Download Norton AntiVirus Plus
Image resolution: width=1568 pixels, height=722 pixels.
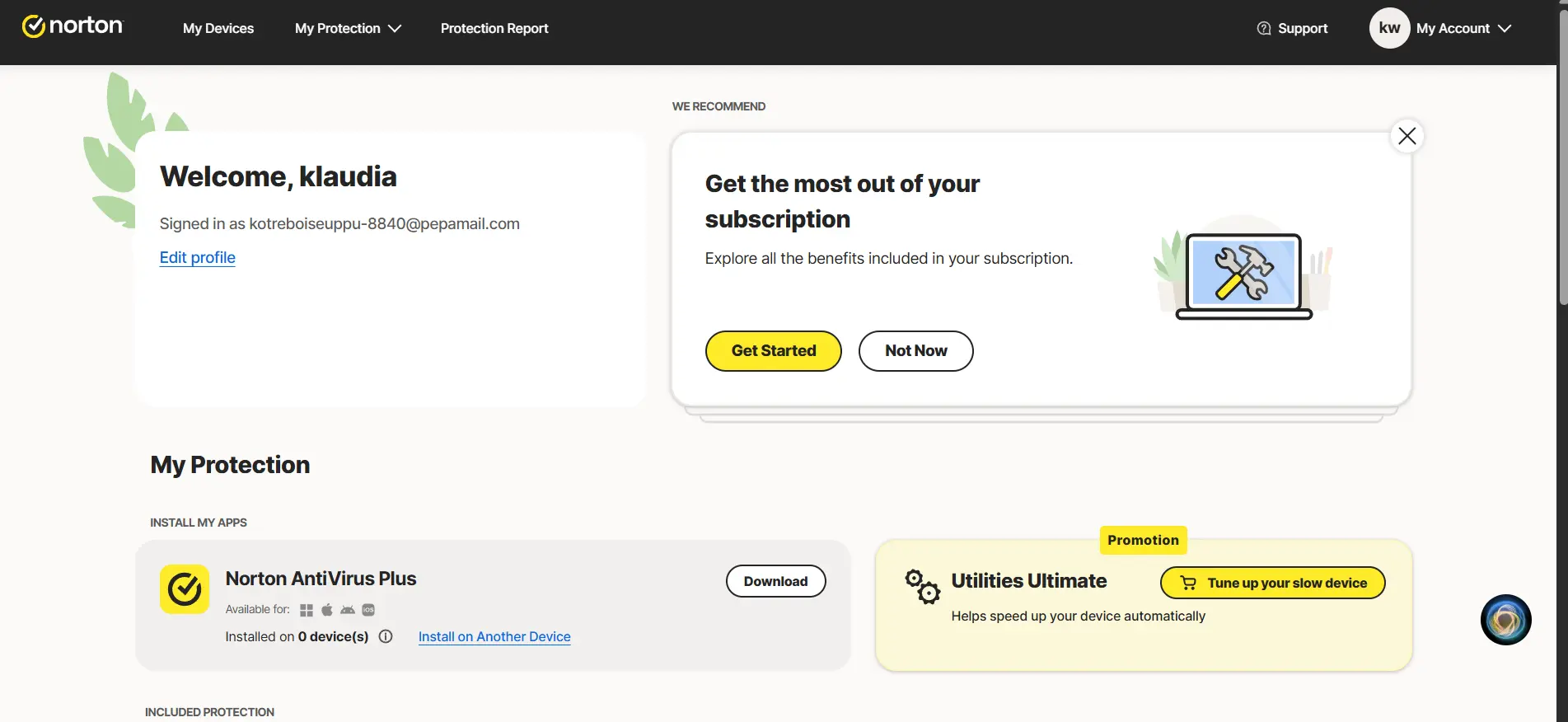pos(776,581)
